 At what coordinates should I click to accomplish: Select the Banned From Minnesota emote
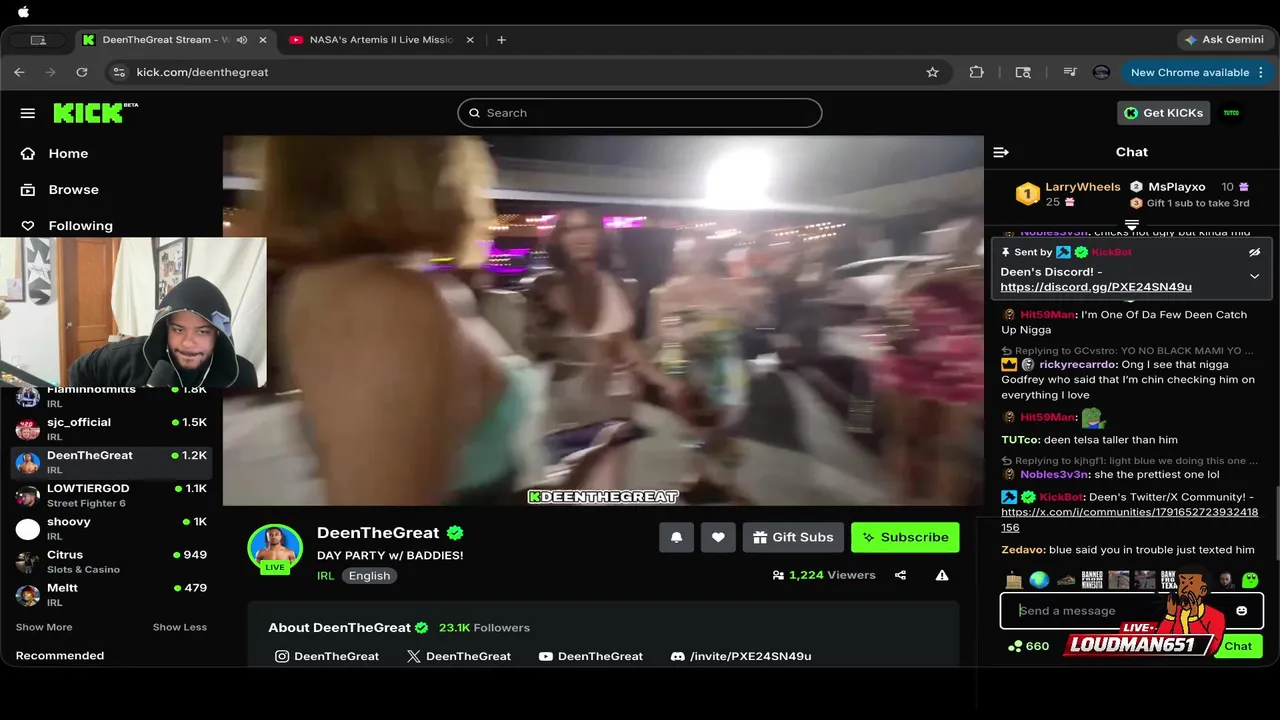pyautogui.click(x=1092, y=580)
